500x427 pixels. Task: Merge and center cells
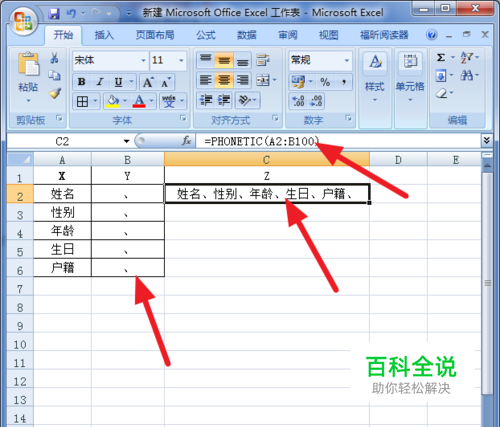[263, 80]
